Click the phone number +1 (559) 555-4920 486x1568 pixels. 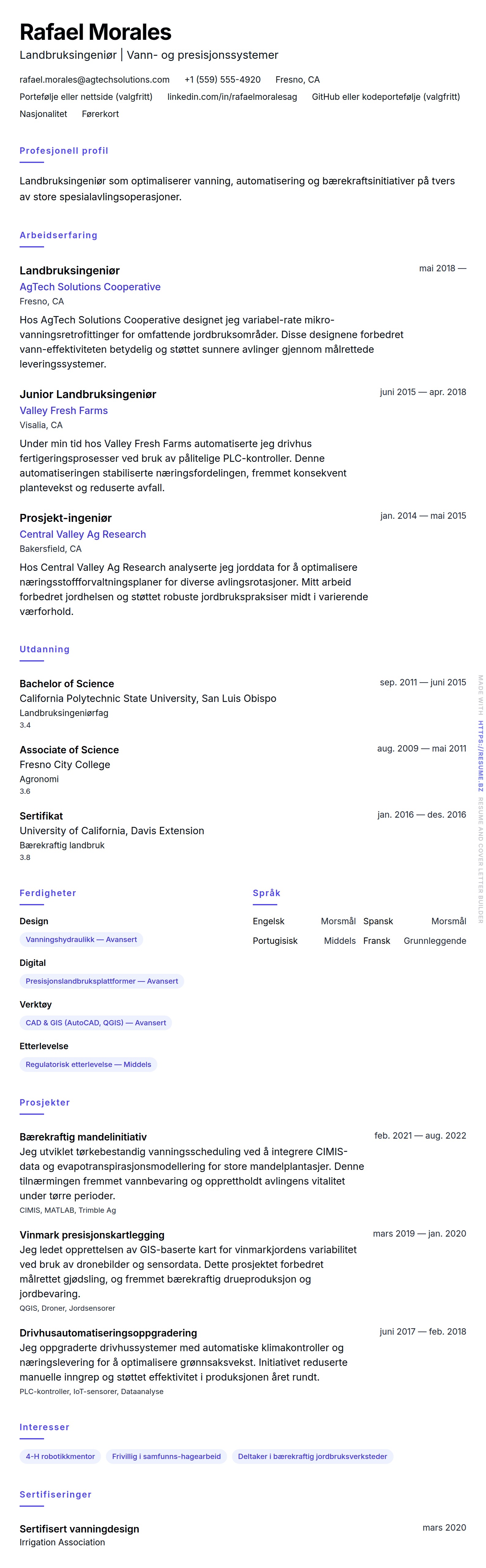(x=222, y=80)
